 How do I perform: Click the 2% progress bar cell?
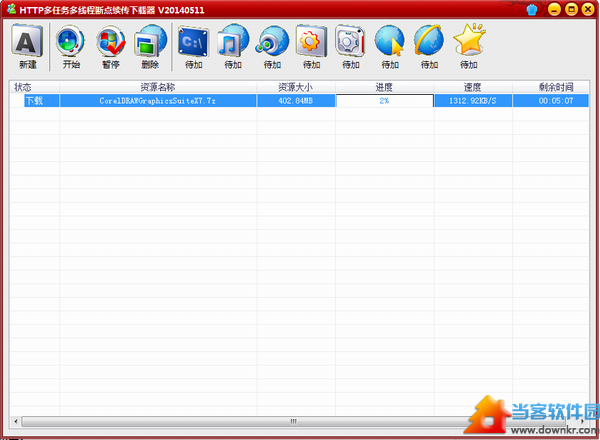(385, 101)
